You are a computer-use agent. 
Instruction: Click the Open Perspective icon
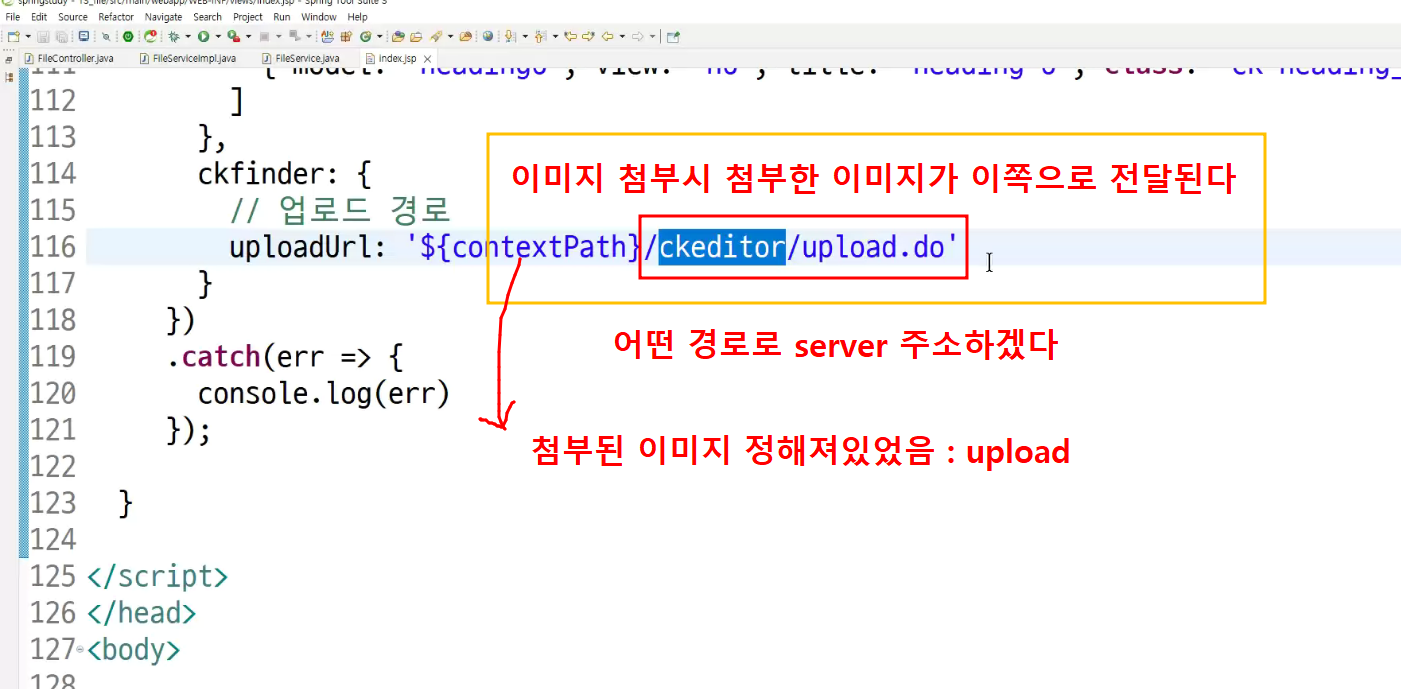(673, 36)
